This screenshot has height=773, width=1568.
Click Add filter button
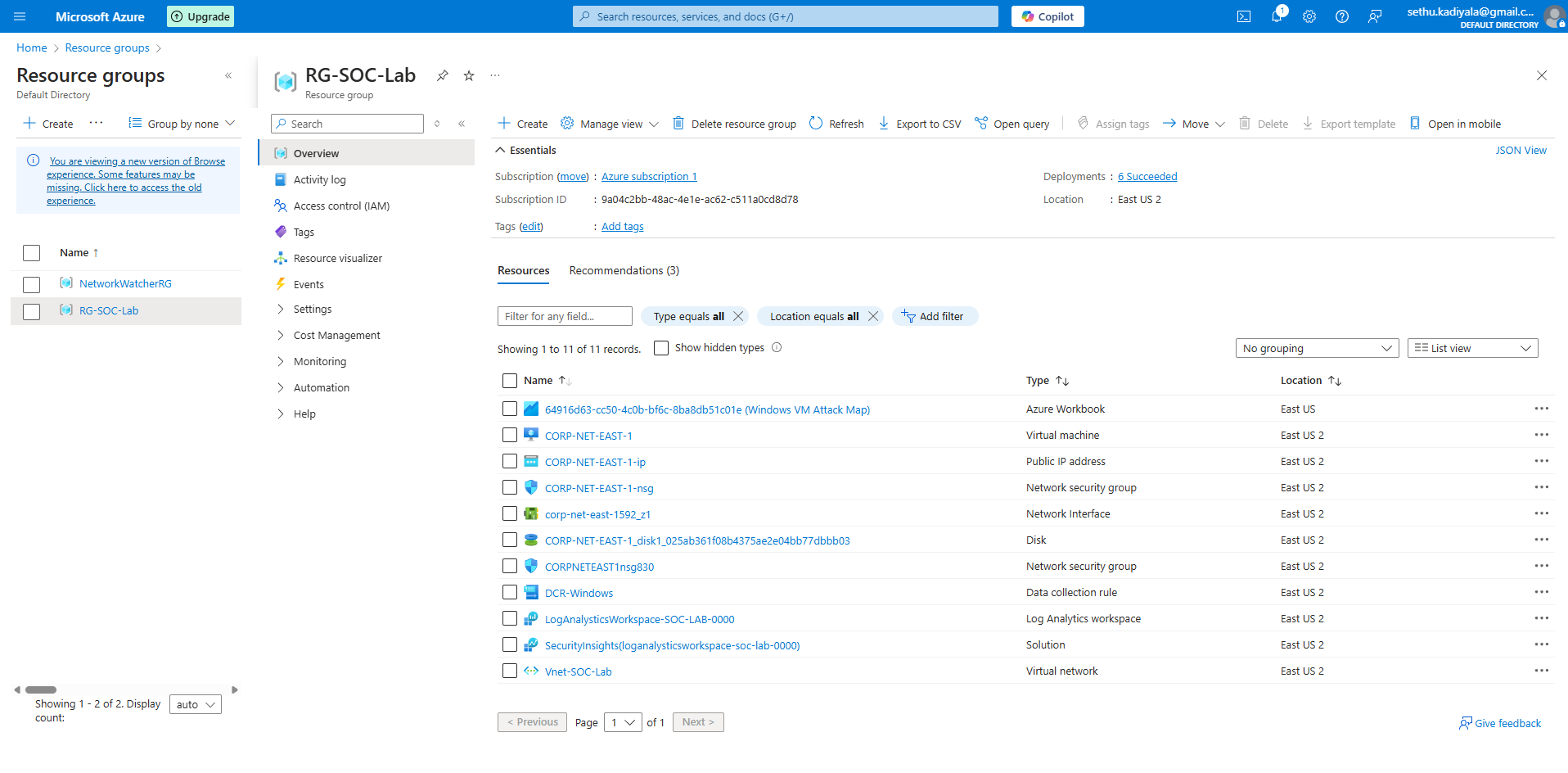click(935, 316)
